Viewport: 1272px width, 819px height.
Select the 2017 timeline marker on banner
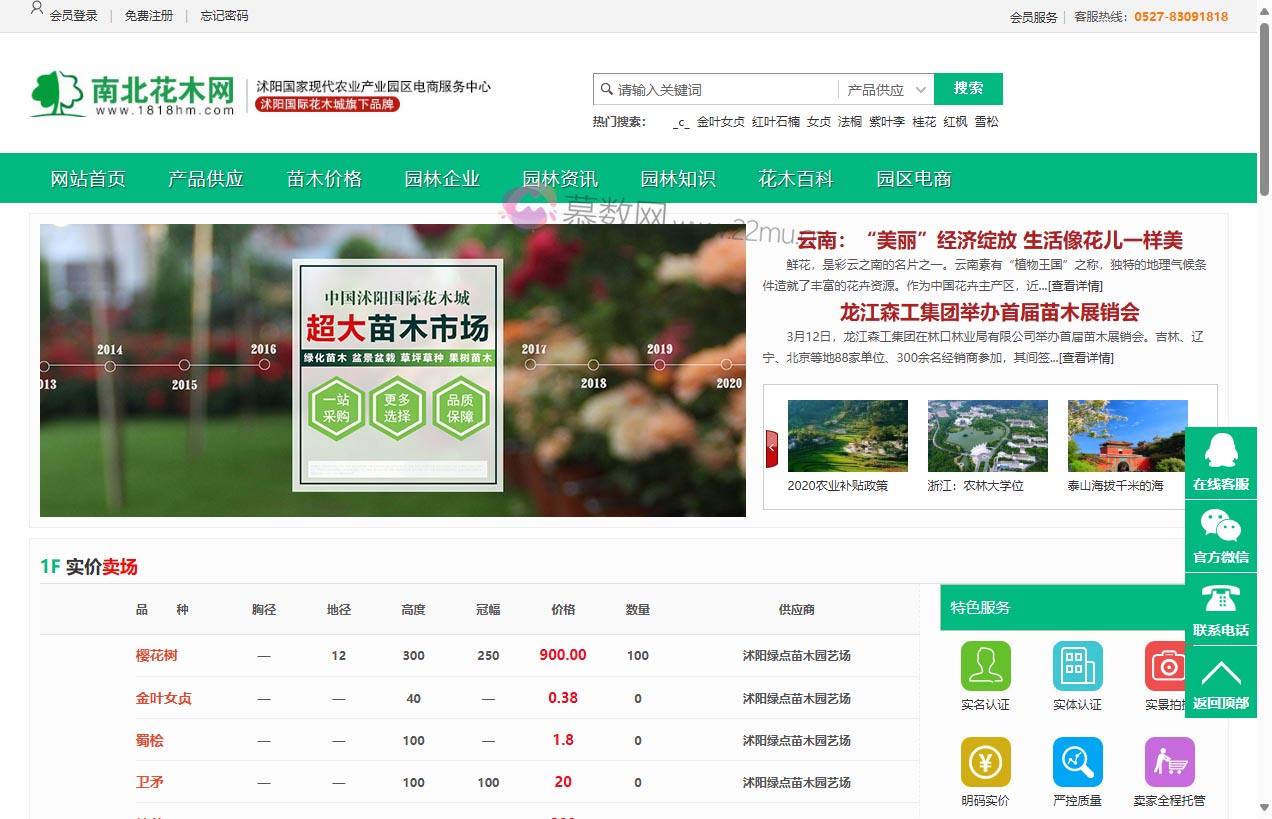pos(531,365)
